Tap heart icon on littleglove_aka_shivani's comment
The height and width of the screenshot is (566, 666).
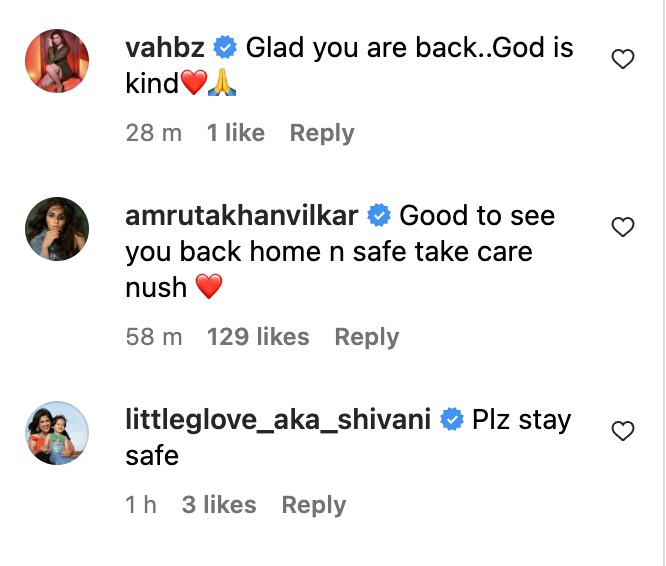(x=623, y=431)
